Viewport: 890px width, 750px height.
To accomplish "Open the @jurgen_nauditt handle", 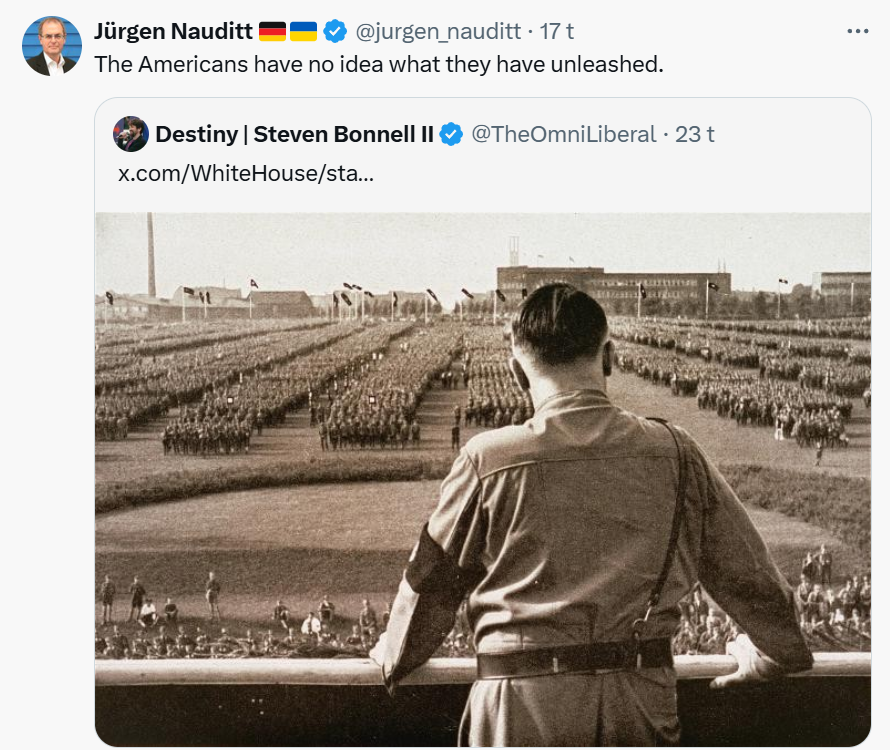I will tap(438, 32).
